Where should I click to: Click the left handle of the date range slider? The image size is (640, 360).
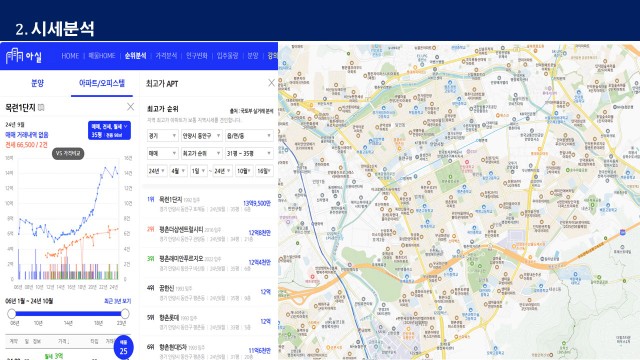click(x=11, y=313)
